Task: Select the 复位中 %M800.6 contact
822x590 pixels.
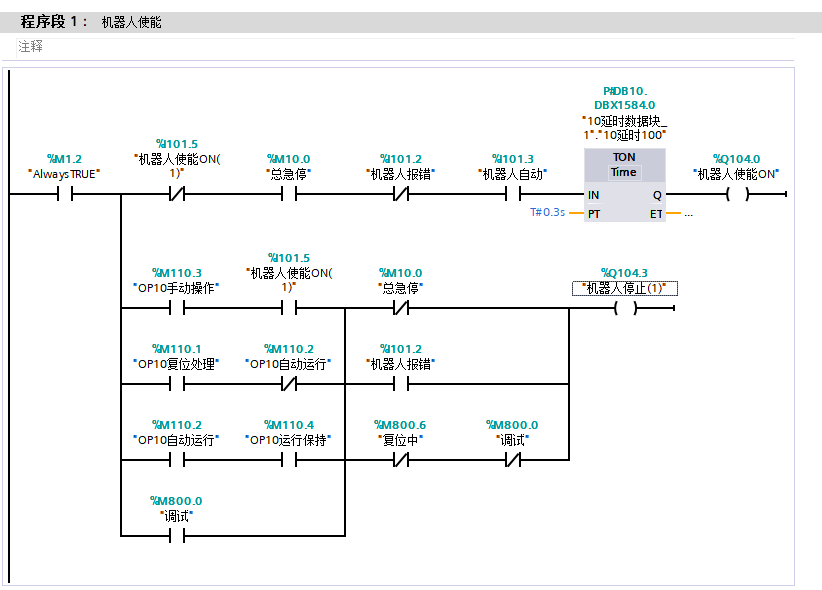Action: point(401,460)
